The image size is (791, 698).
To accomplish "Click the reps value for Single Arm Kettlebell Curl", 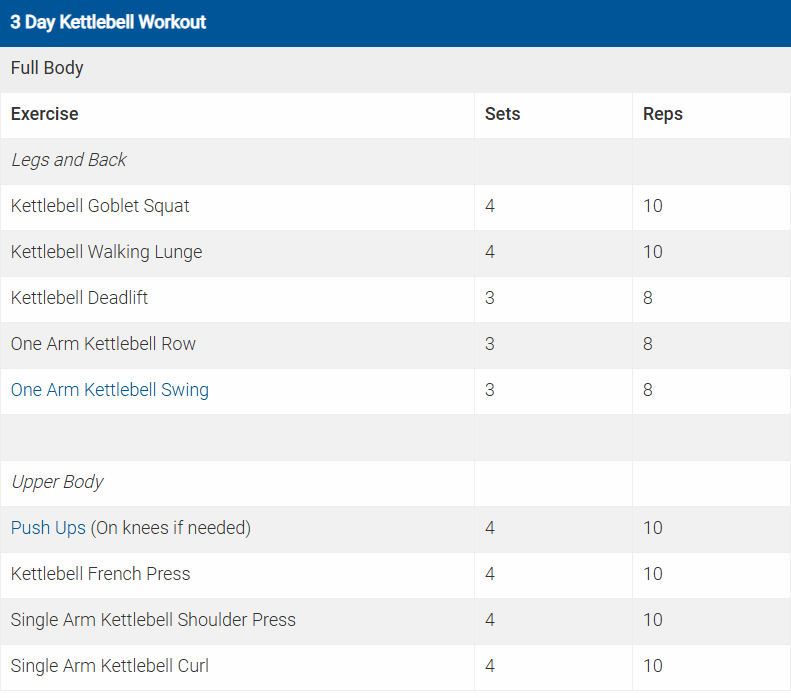I will (653, 666).
